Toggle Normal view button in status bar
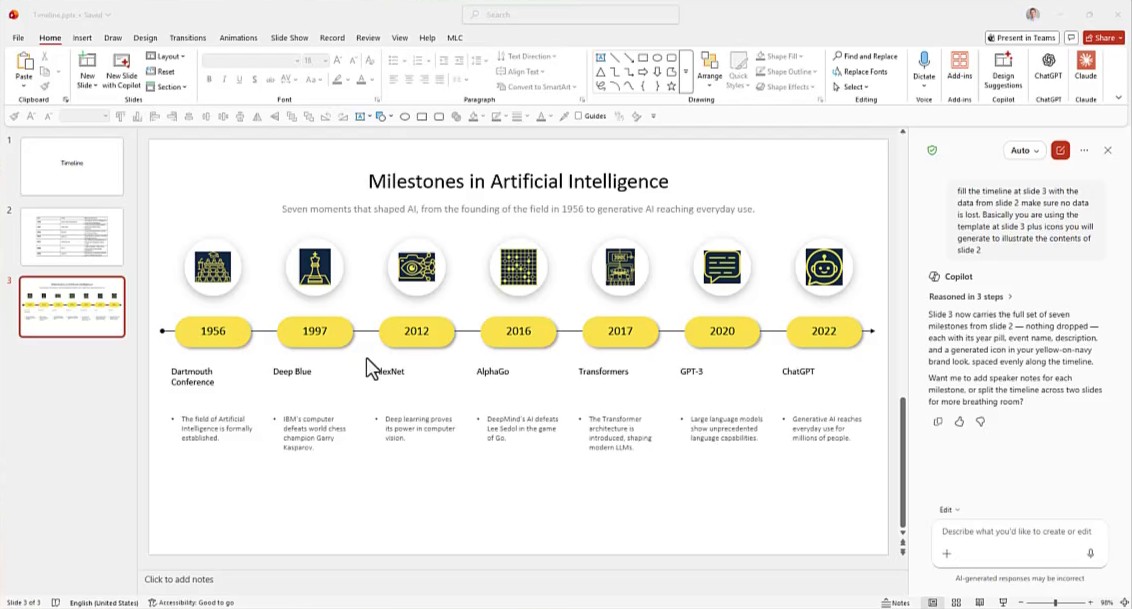 (x=933, y=603)
